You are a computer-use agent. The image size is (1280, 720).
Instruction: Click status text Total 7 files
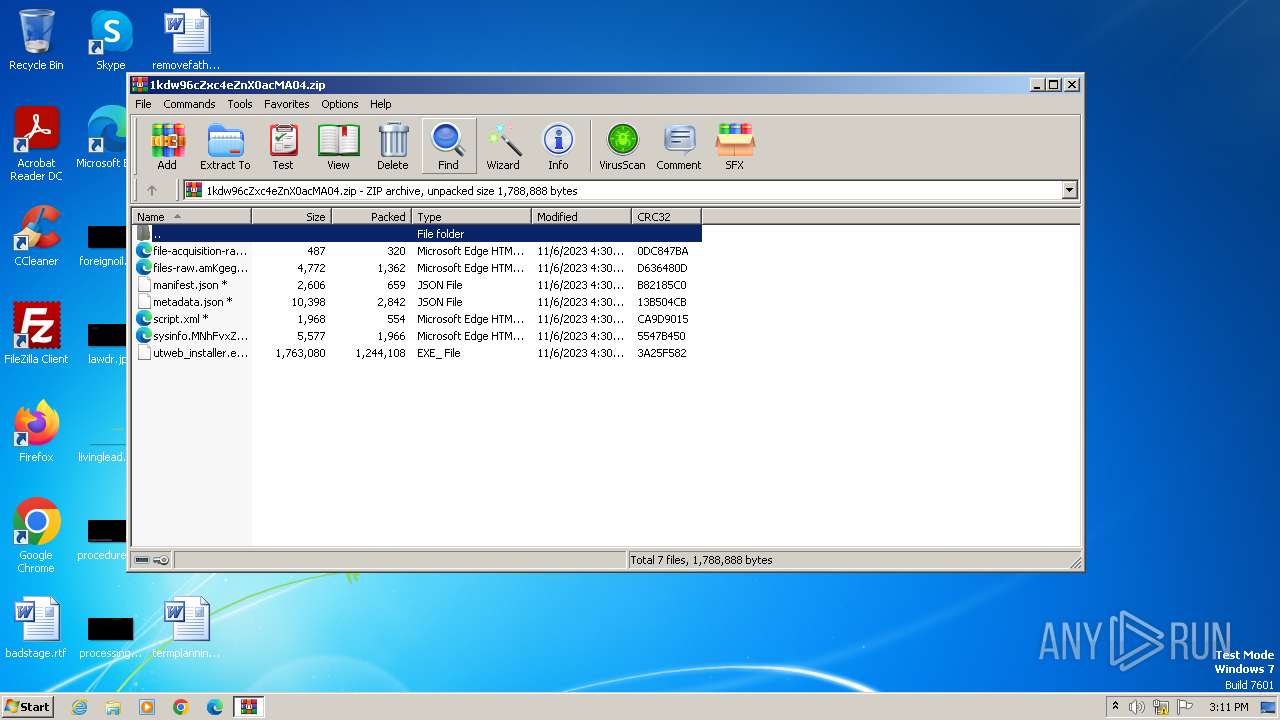701,560
